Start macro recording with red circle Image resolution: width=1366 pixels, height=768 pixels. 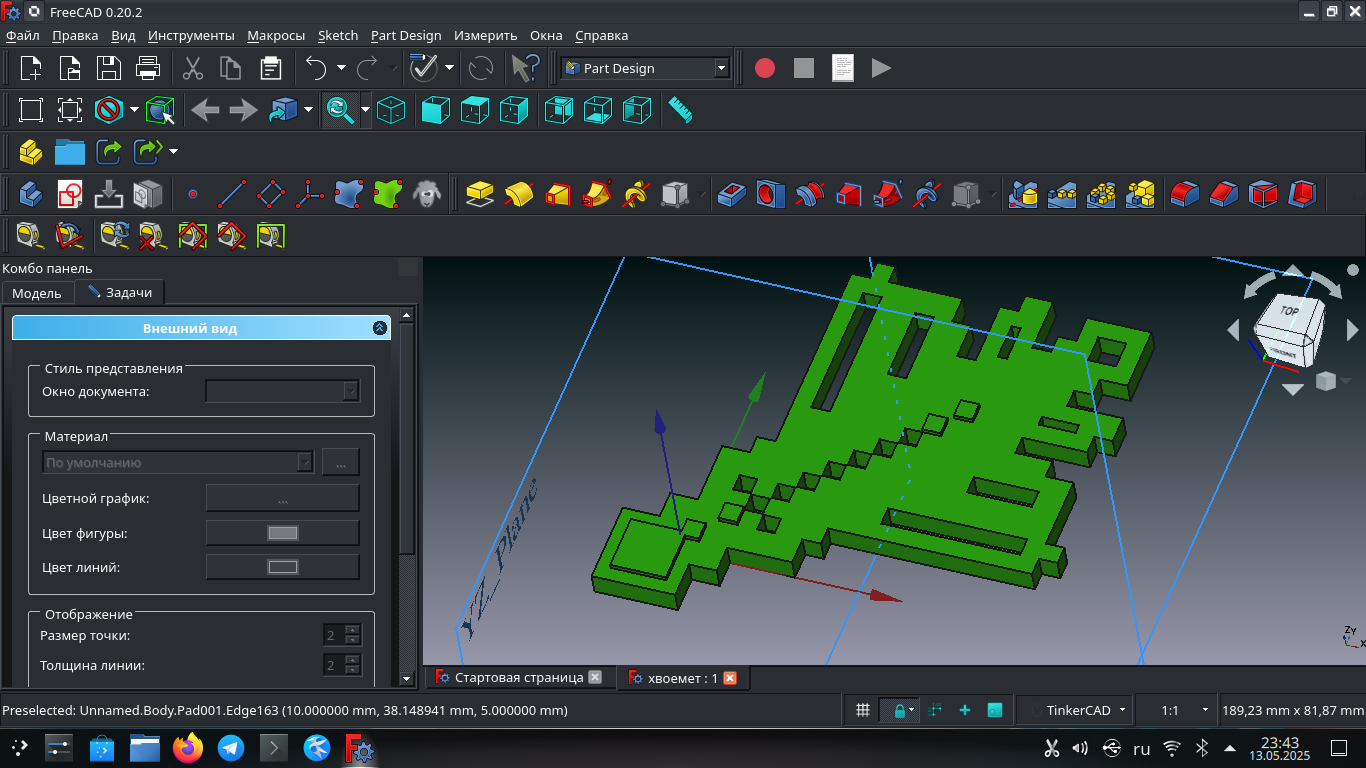(765, 68)
